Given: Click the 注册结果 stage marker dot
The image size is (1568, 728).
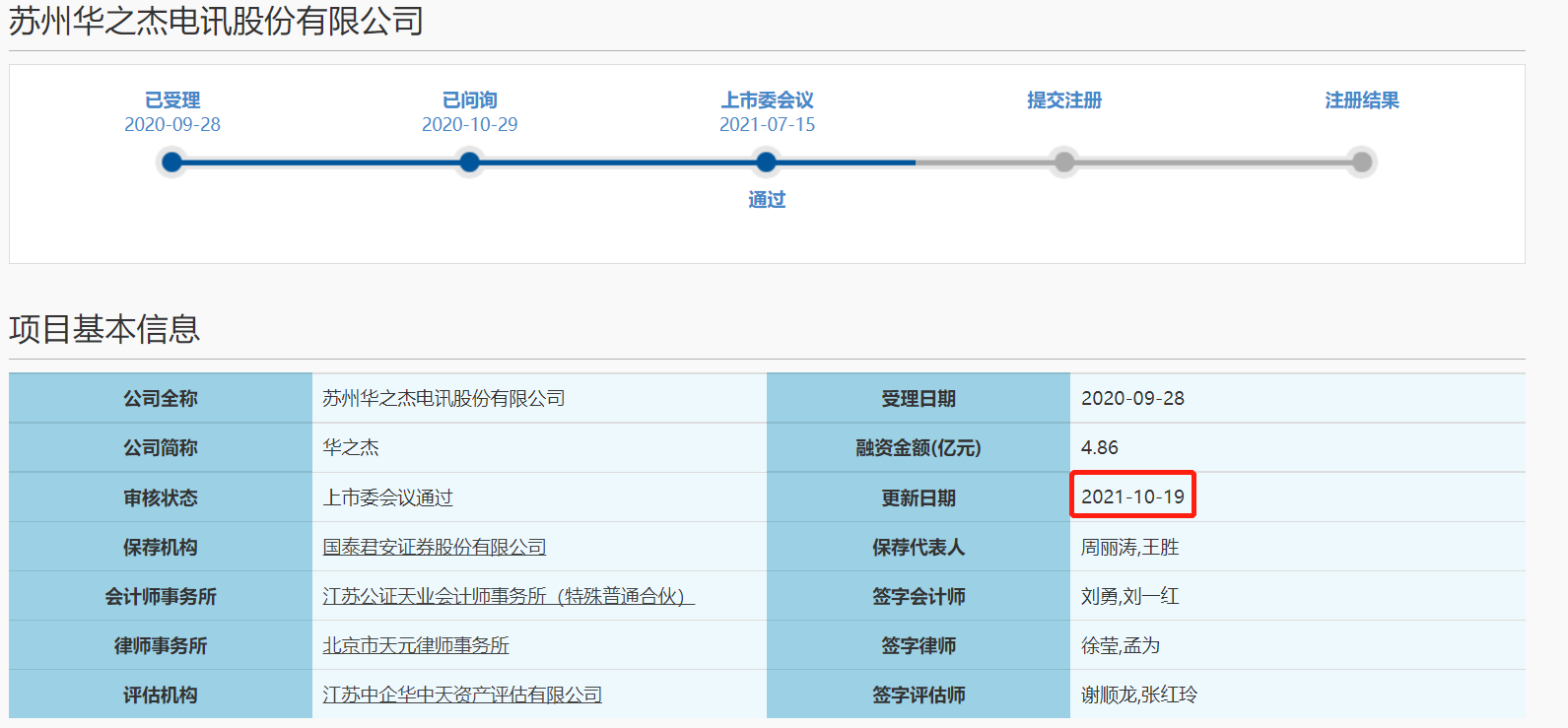Looking at the screenshot, I should [x=1362, y=162].
